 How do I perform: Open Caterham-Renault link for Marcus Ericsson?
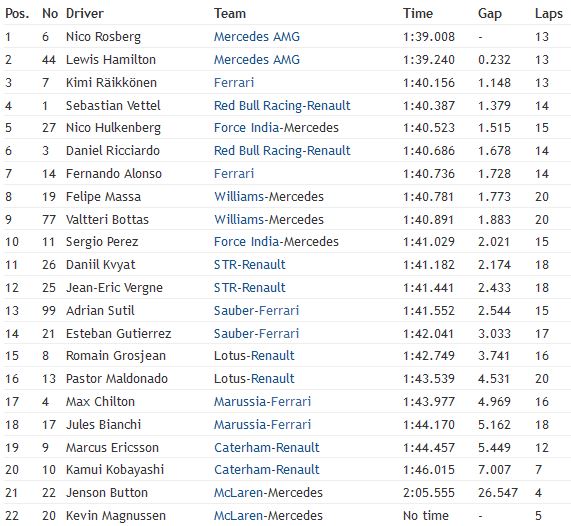(x=267, y=448)
